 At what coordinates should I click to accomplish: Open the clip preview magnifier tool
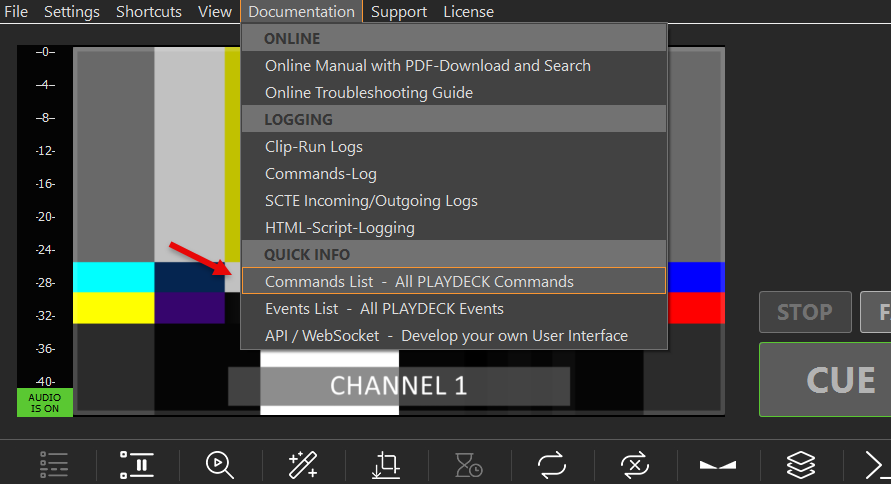[x=220, y=465]
